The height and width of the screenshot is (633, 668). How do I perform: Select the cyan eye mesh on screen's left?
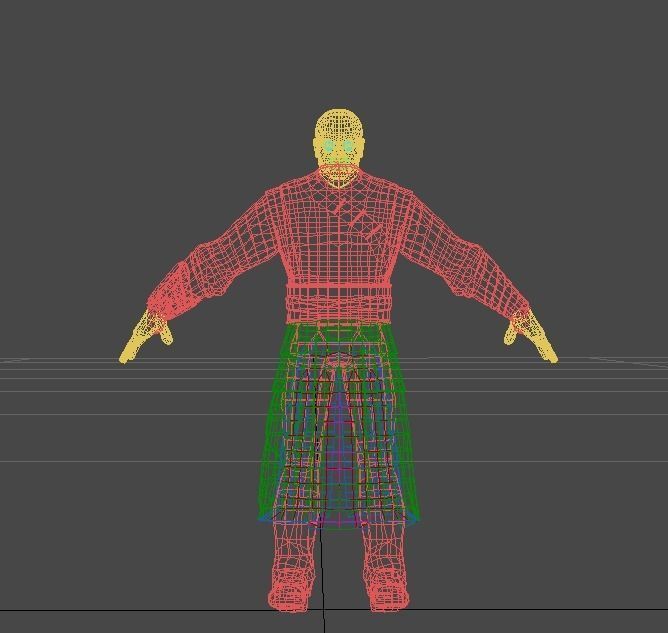coord(328,146)
